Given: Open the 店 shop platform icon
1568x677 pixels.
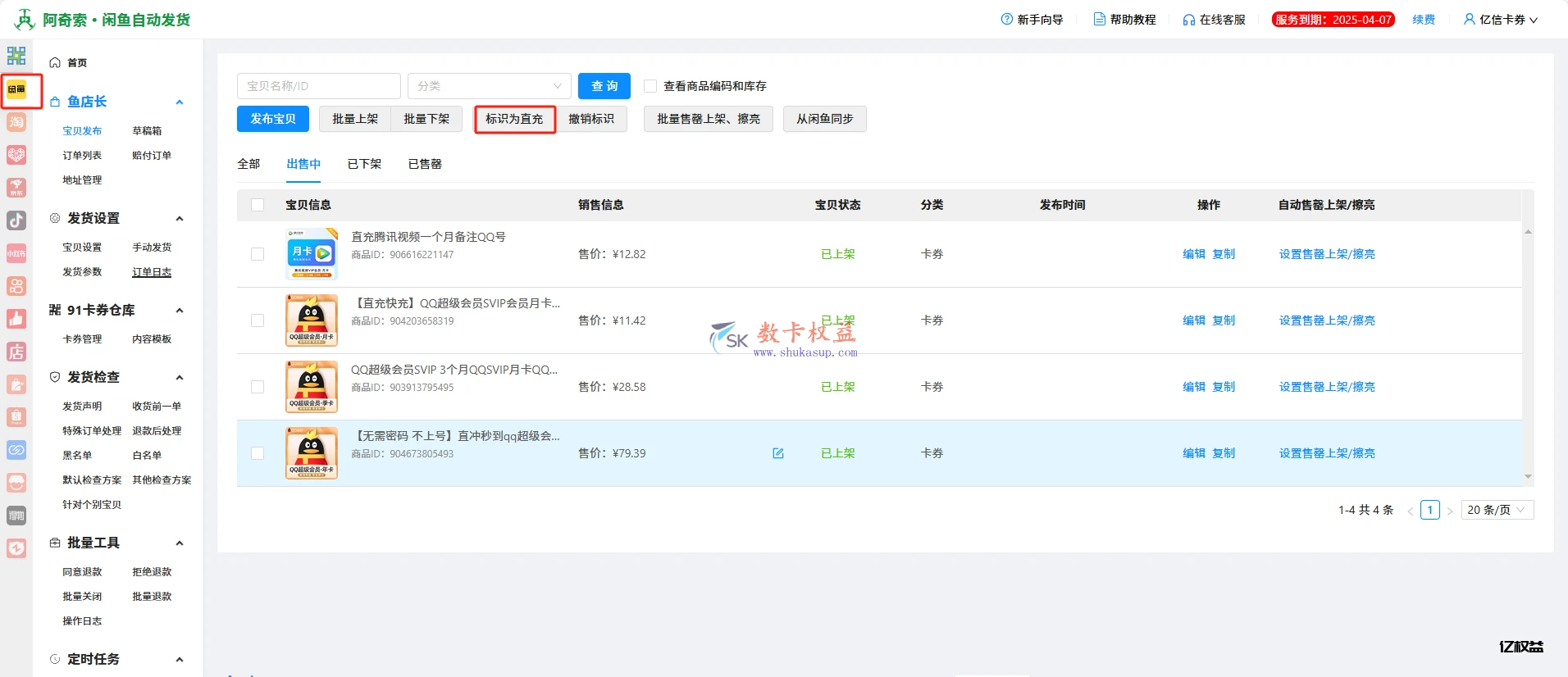Looking at the screenshot, I should [x=16, y=352].
